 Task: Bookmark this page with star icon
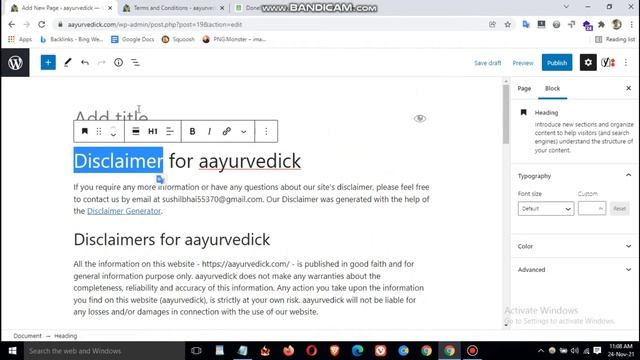coord(507,24)
